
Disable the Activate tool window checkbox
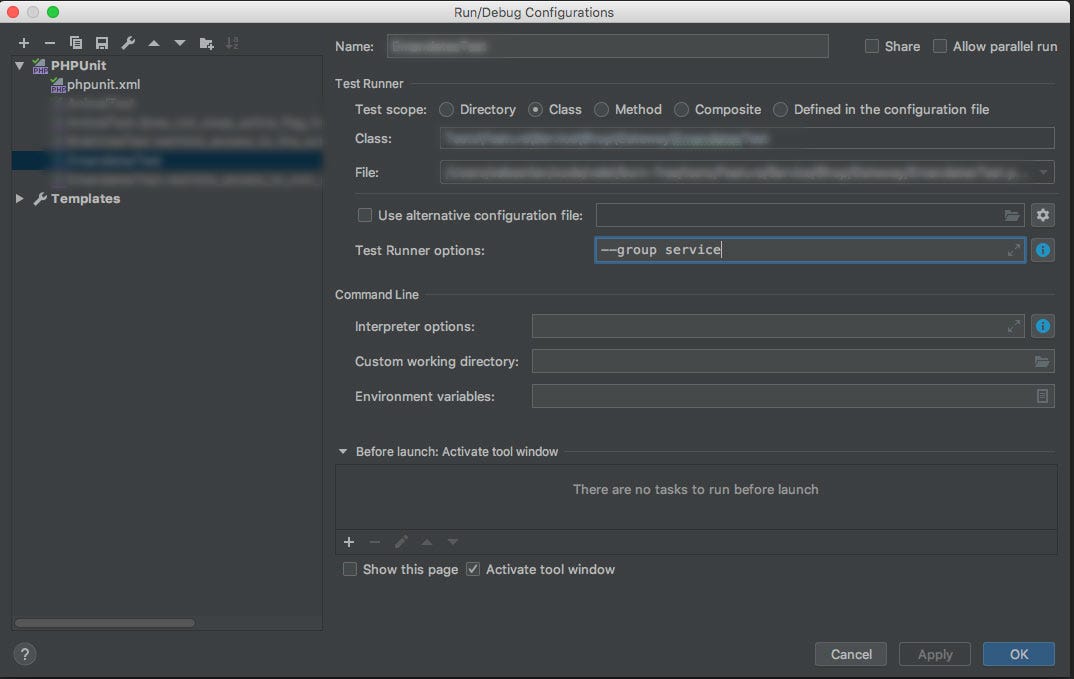pos(473,569)
